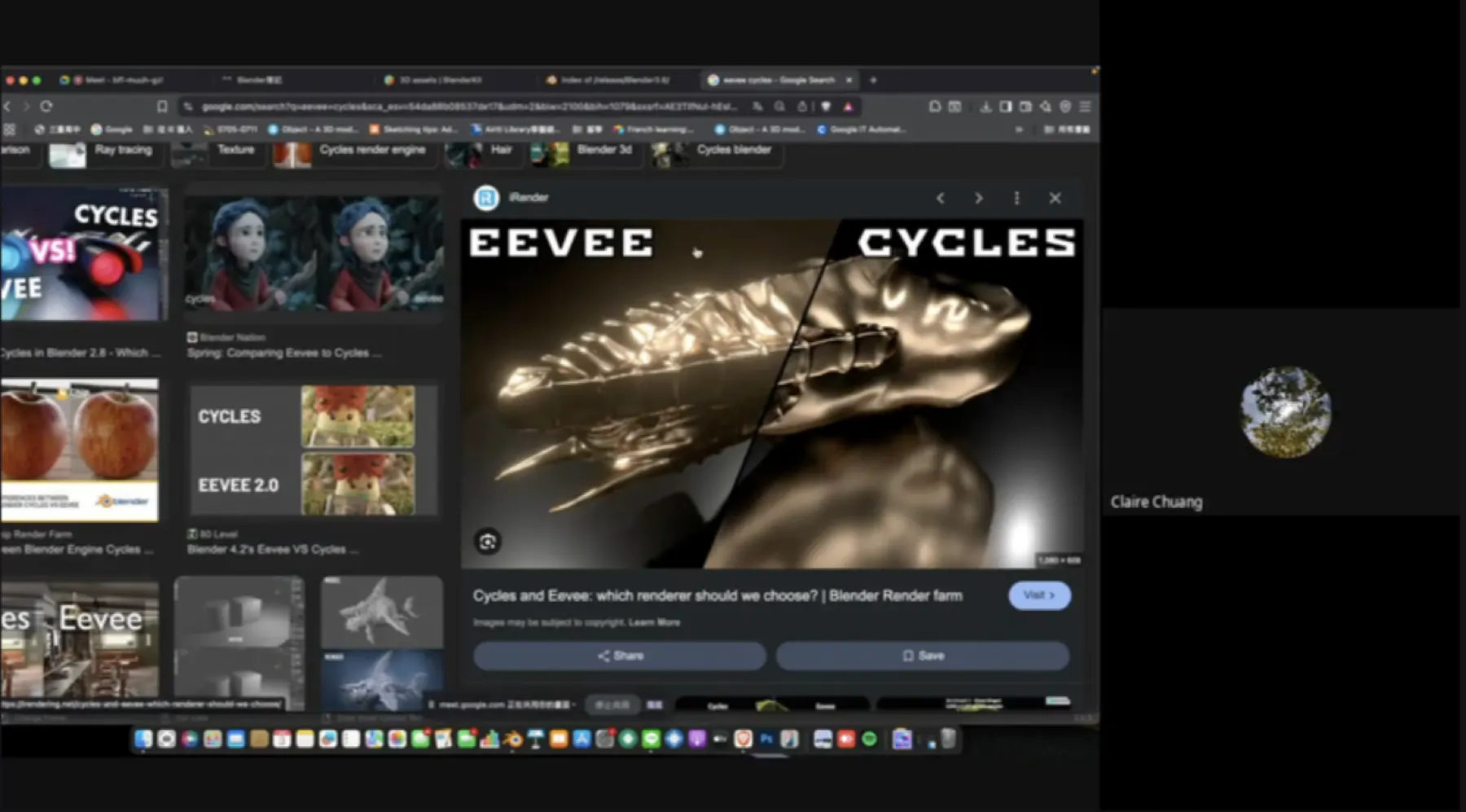1466x812 pixels.
Task: Open the Learn More copyright link
Action: pyautogui.click(x=654, y=623)
